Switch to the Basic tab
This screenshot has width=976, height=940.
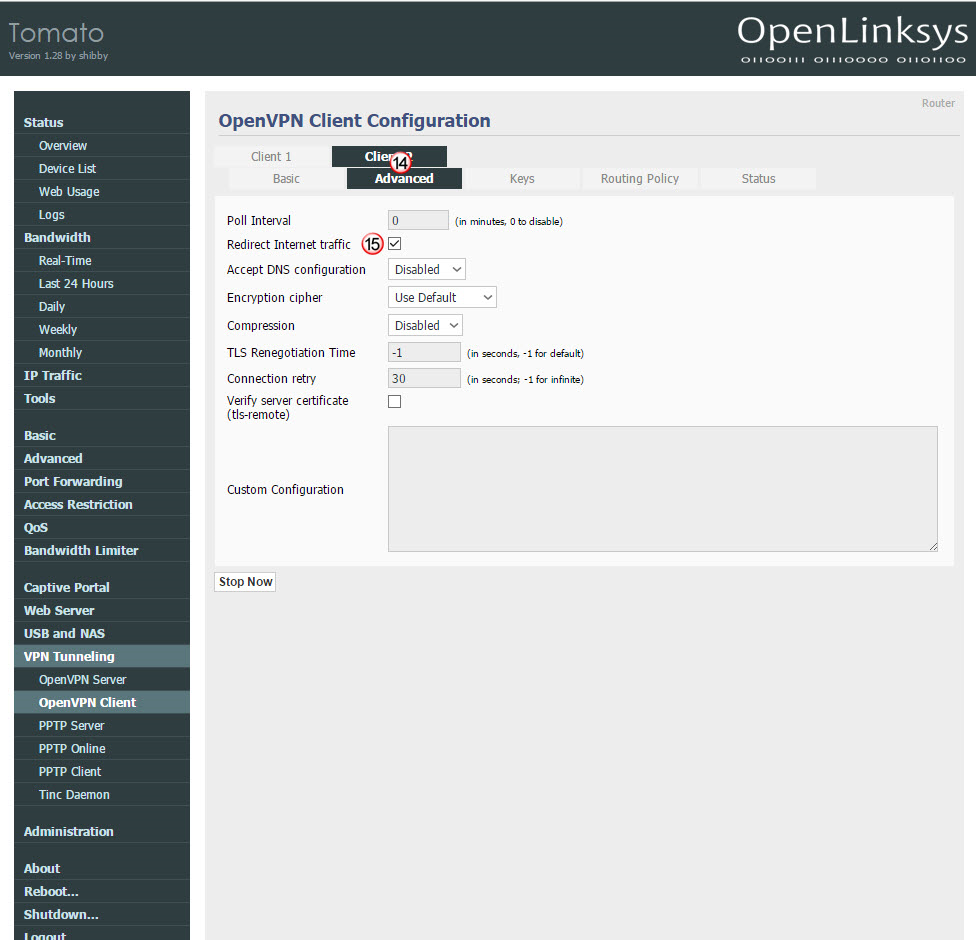click(x=286, y=179)
